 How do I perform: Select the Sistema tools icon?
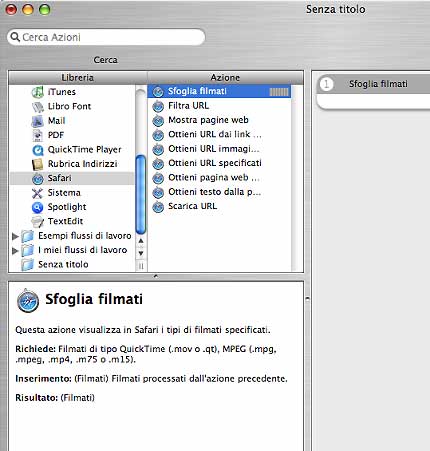coord(38,193)
